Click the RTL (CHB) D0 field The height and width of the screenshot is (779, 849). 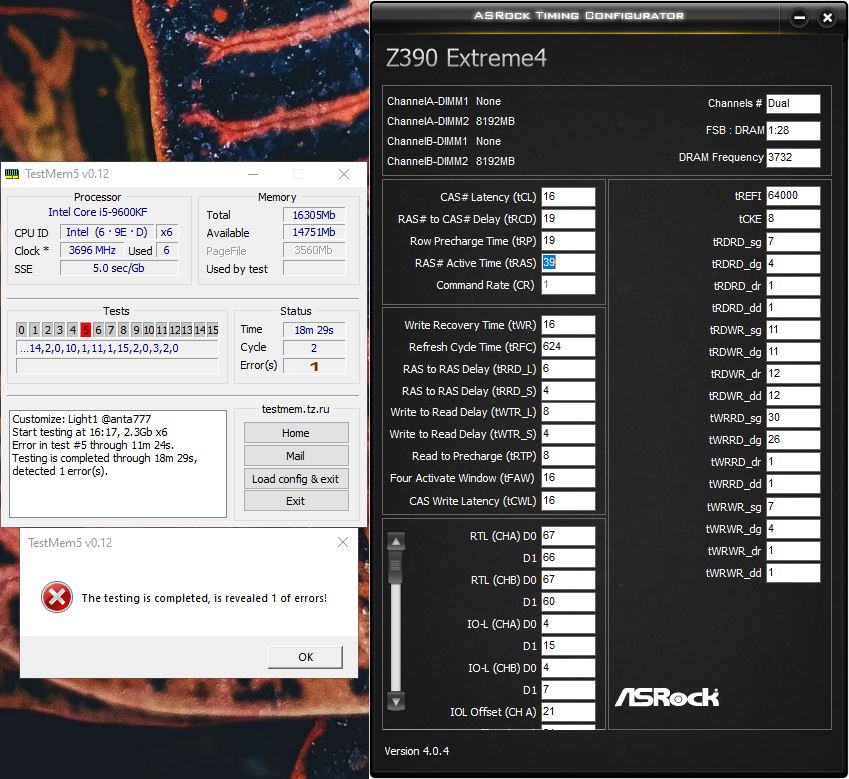pos(568,580)
